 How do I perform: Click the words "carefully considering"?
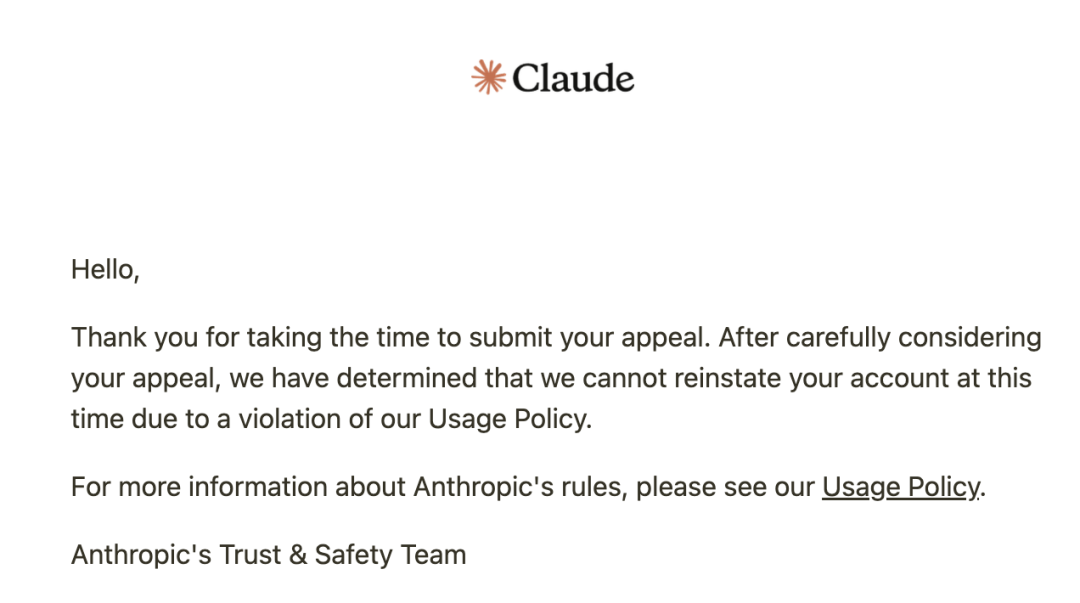(913, 338)
